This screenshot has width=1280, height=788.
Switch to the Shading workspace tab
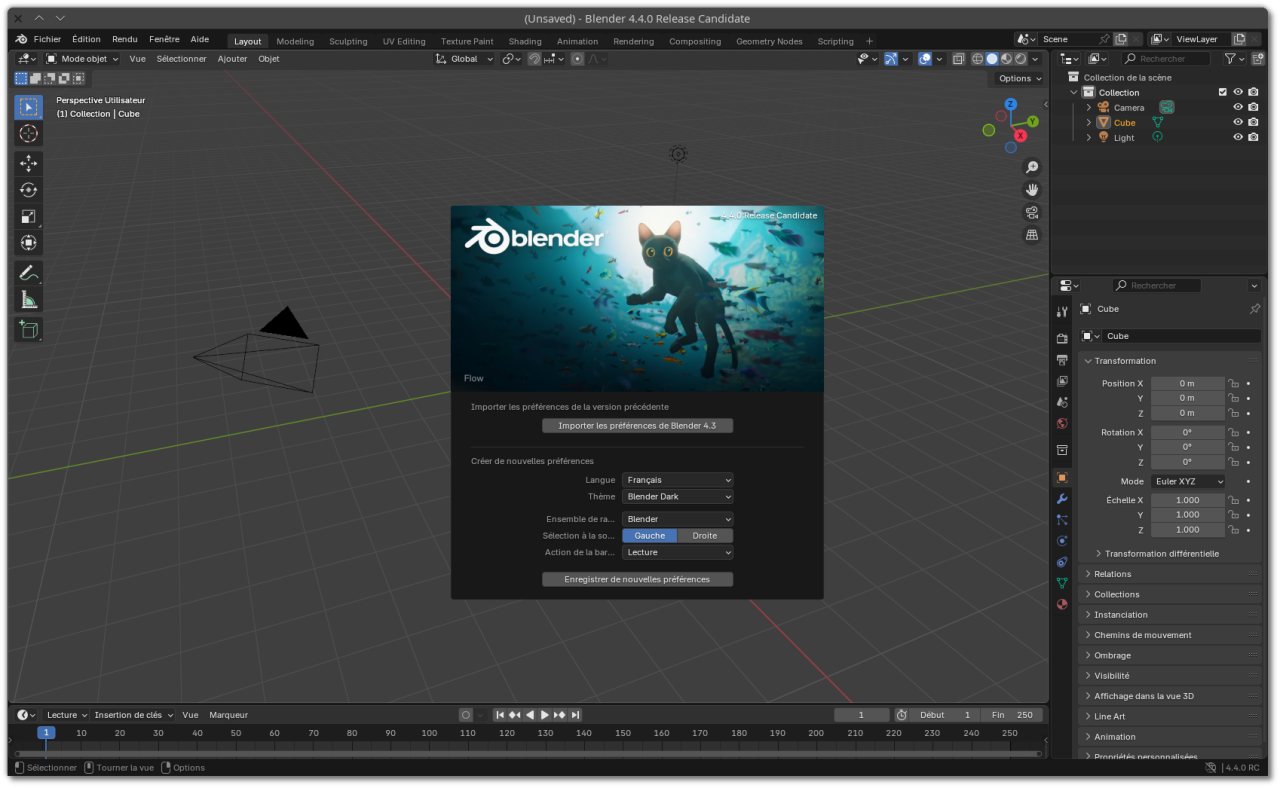(525, 41)
